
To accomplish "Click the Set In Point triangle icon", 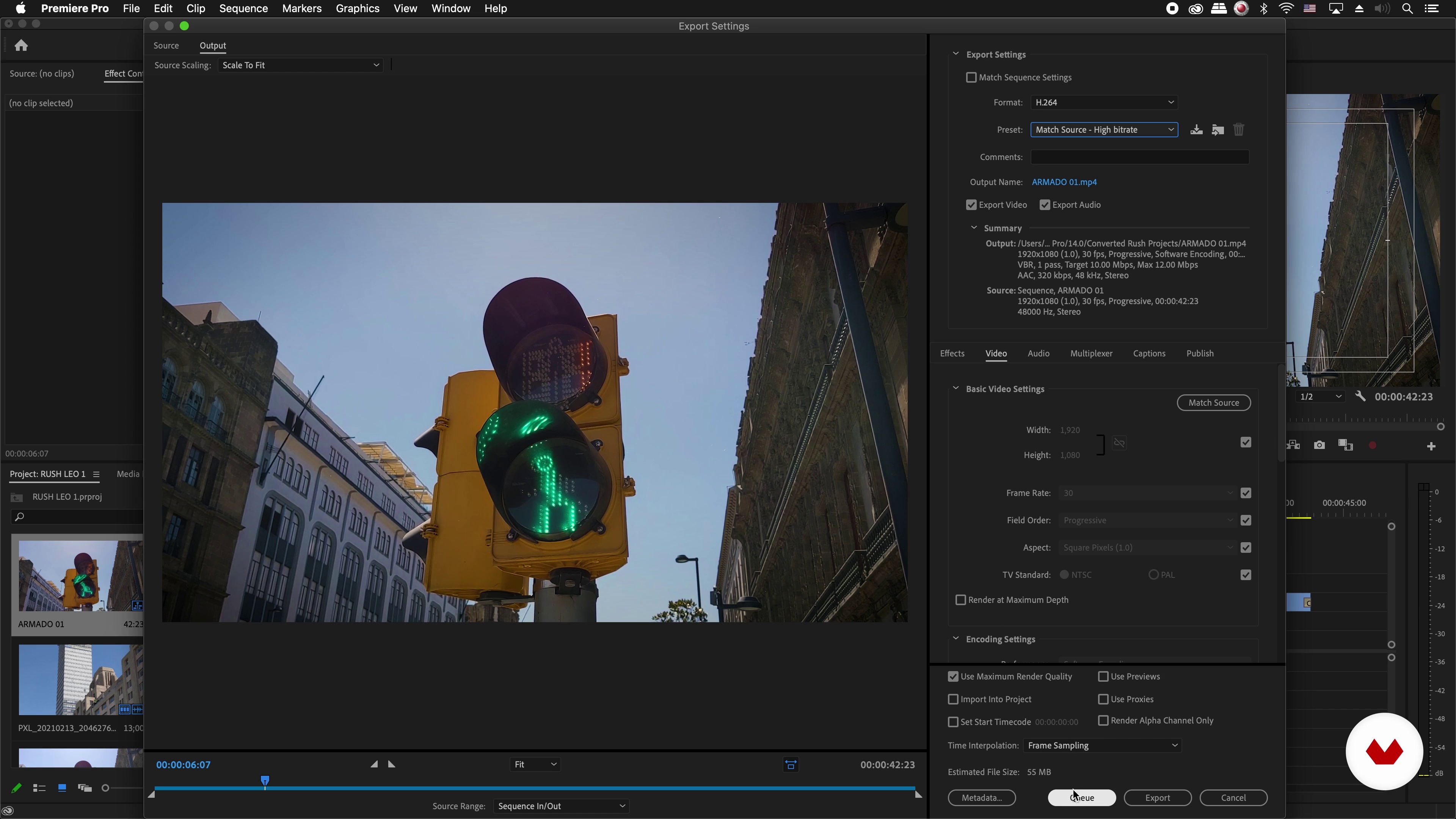I will click(x=374, y=764).
